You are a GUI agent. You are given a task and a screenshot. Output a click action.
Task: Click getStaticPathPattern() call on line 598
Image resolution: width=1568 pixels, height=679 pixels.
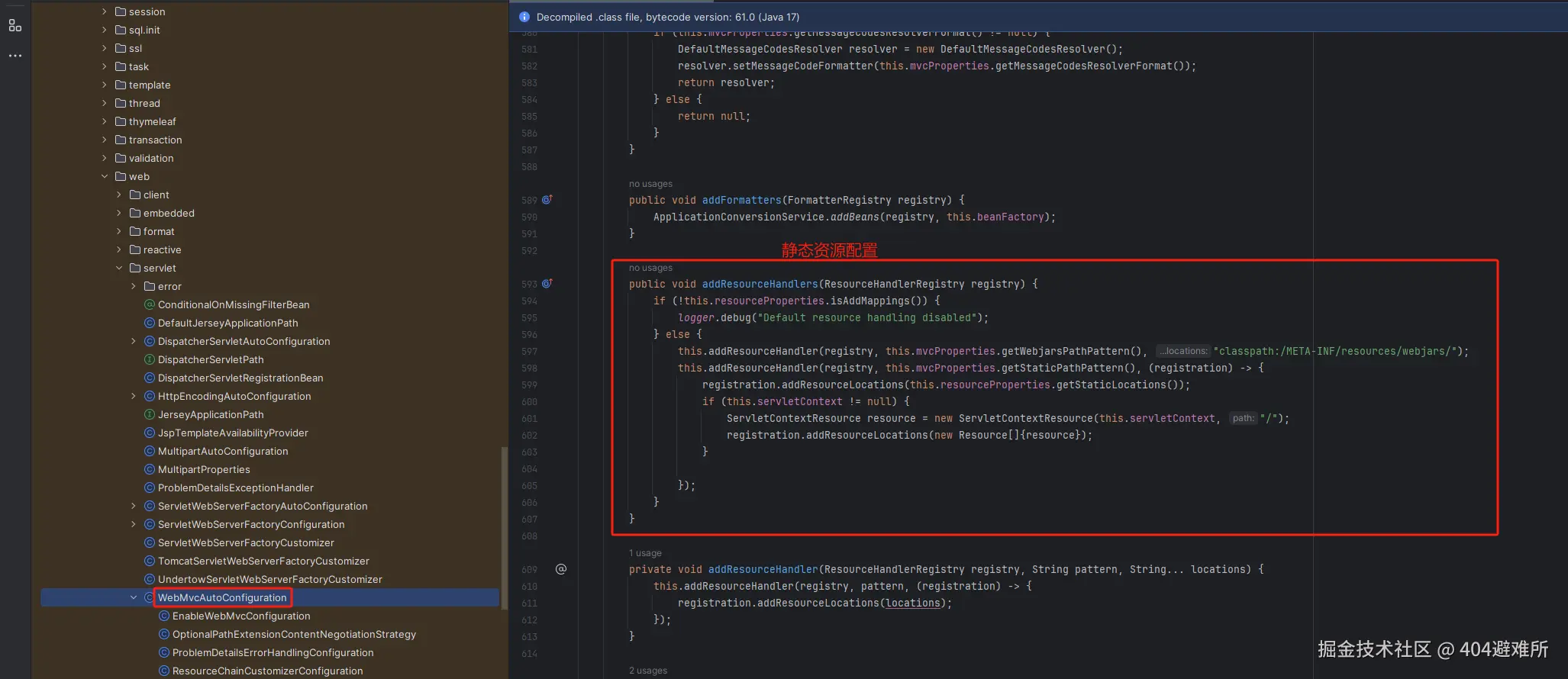pyautogui.click(x=1069, y=368)
